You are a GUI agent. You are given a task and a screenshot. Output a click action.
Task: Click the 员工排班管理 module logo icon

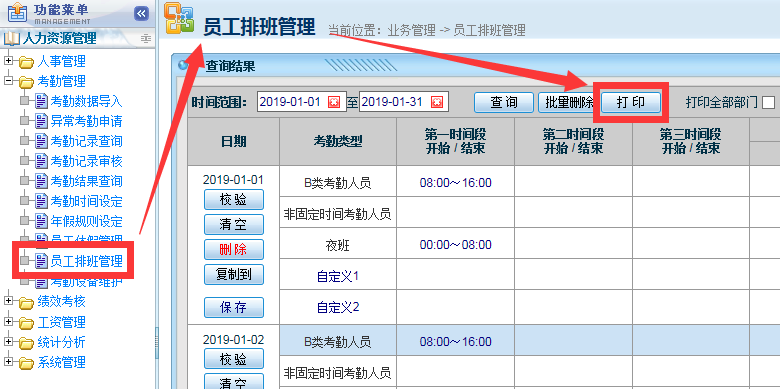click(179, 18)
